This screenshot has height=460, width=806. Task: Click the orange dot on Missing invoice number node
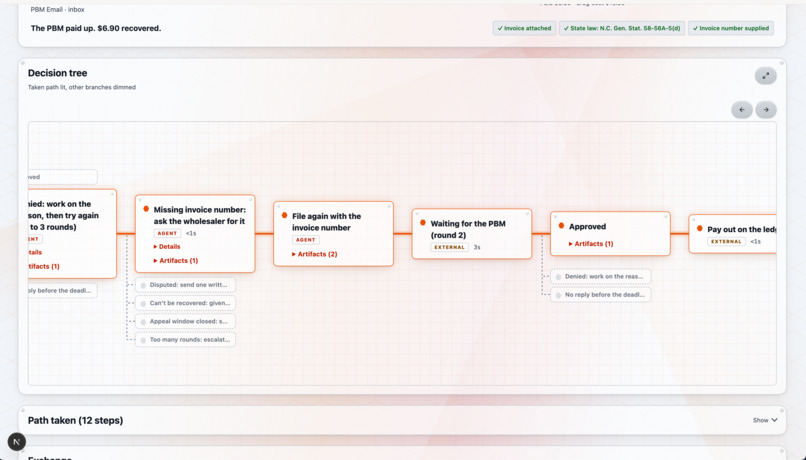coord(146,209)
